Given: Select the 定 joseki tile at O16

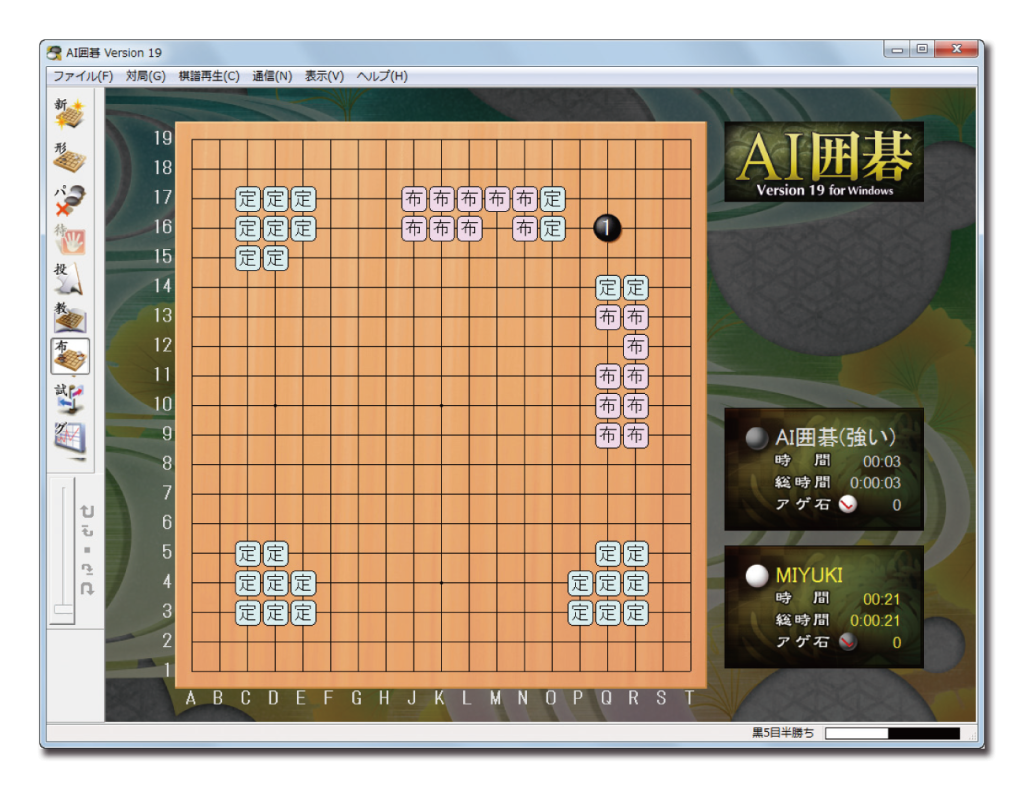Looking at the screenshot, I should tap(552, 228).
